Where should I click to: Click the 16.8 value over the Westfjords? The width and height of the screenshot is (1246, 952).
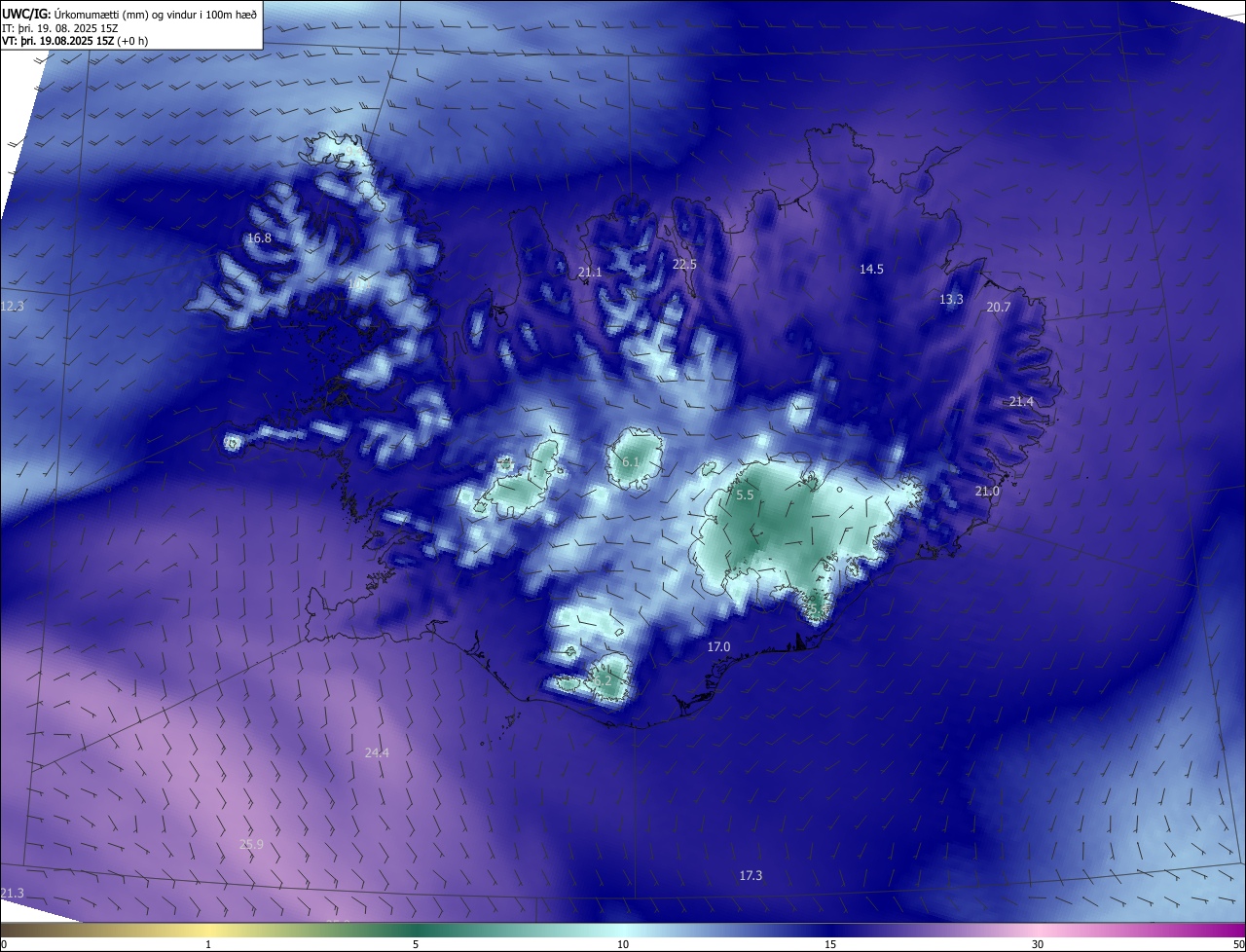(x=259, y=238)
